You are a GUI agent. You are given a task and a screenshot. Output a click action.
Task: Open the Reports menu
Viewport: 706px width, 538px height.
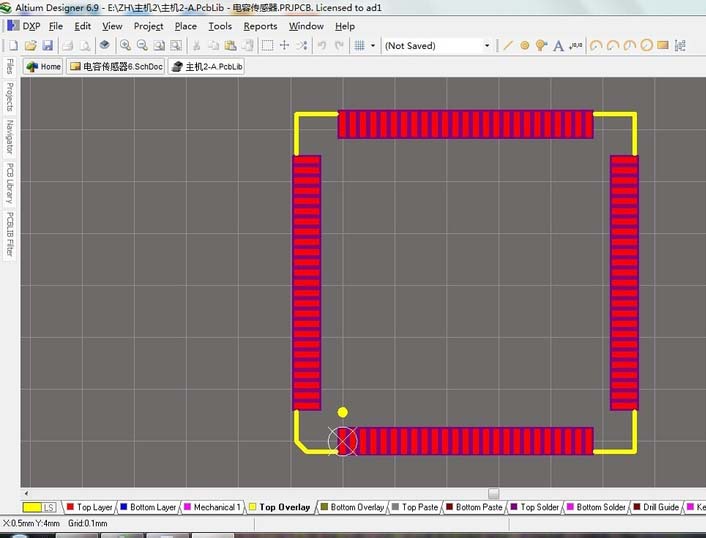(260, 26)
